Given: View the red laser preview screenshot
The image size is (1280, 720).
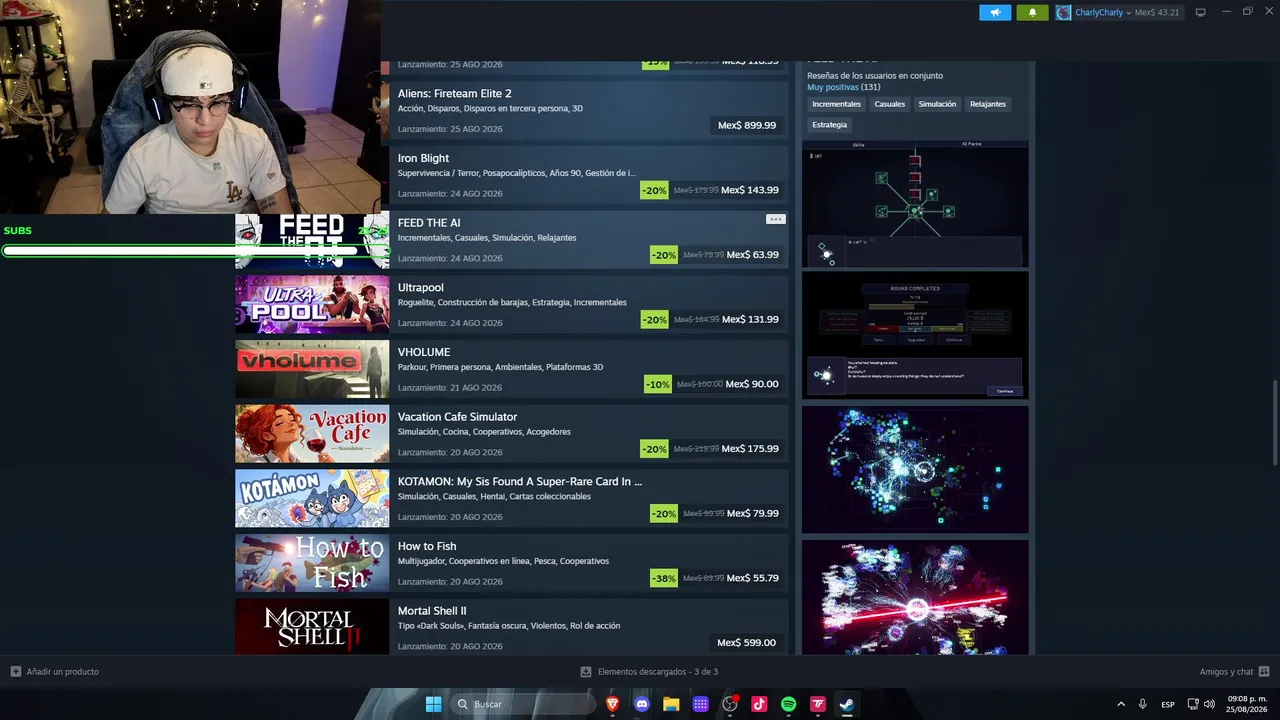Looking at the screenshot, I should [915, 597].
